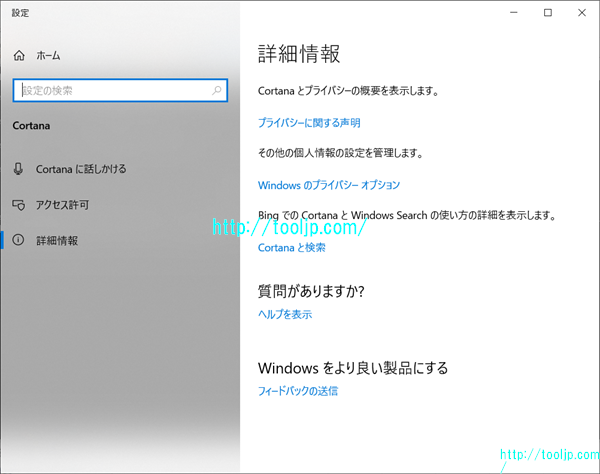Viewport: 600px width, 474px height.
Task: Click text その他の個人情報の設定を管理します。
Action: click(x=341, y=153)
